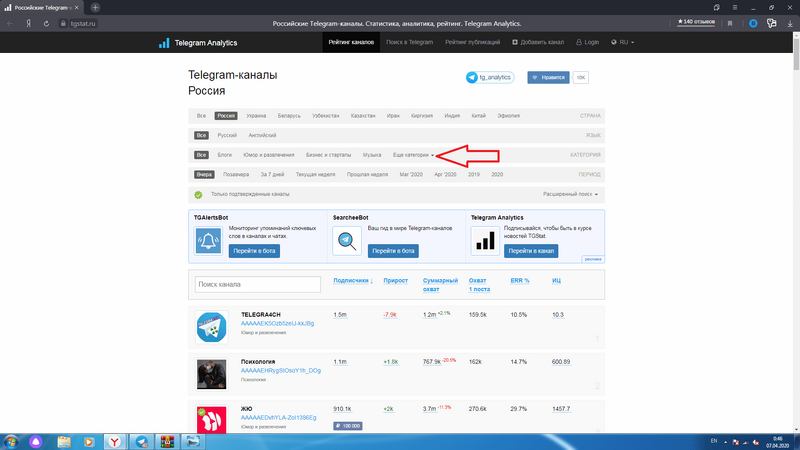Open the Telegram app in taskbar

pos(141,441)
